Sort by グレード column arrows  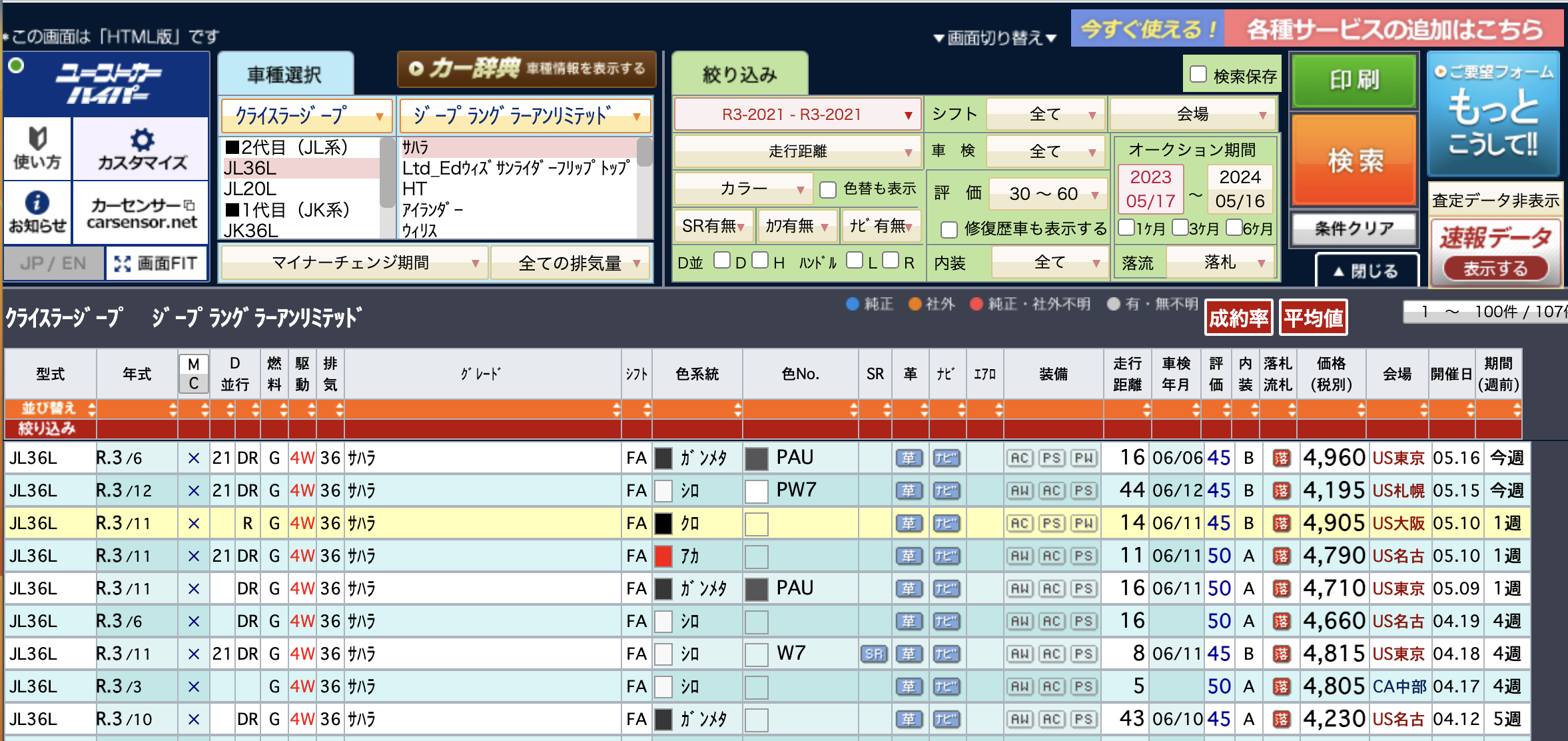click(x=616, y=408)
